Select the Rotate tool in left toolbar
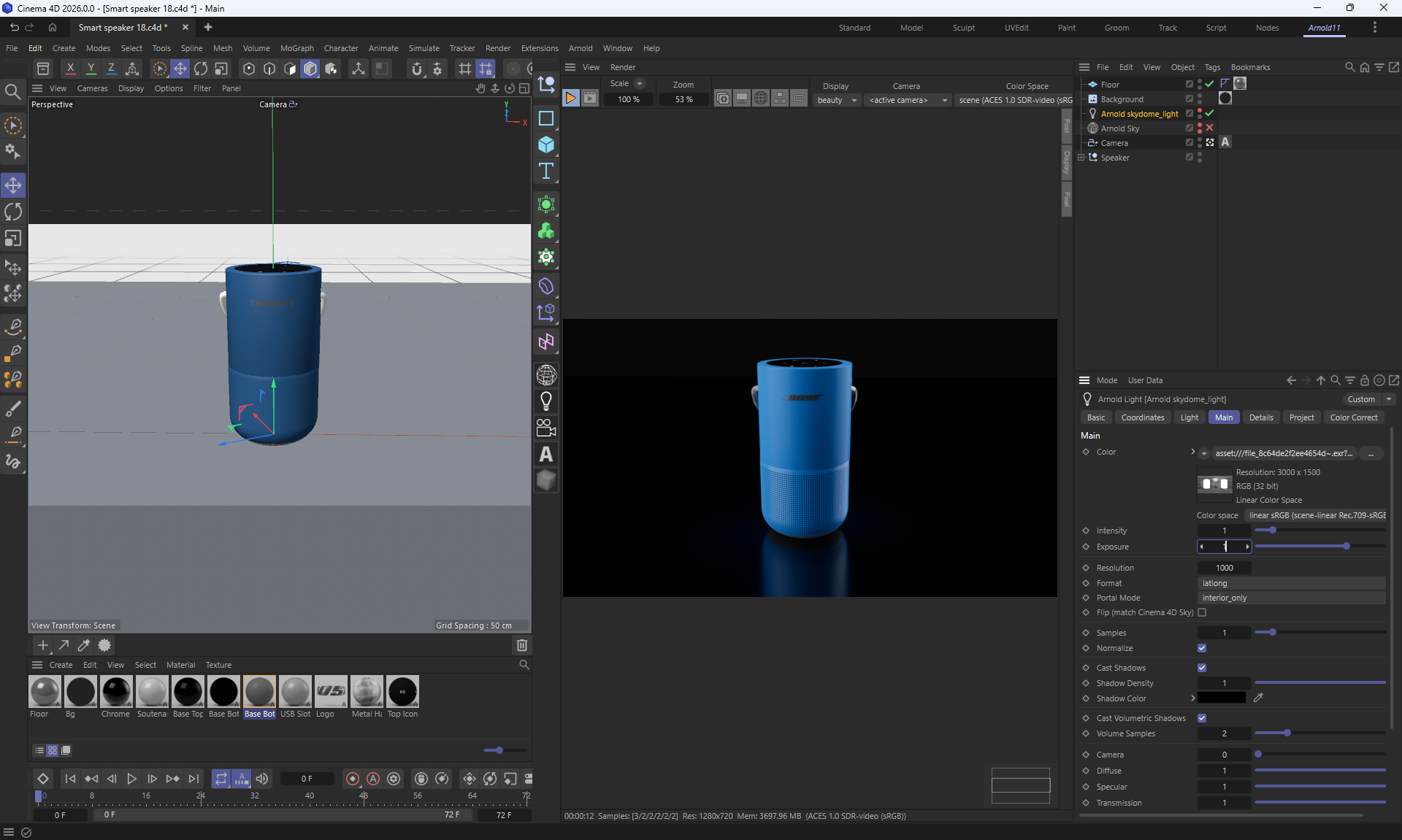Image resolution: width=1402 pixels, height=840 pixels. (13, 212)
